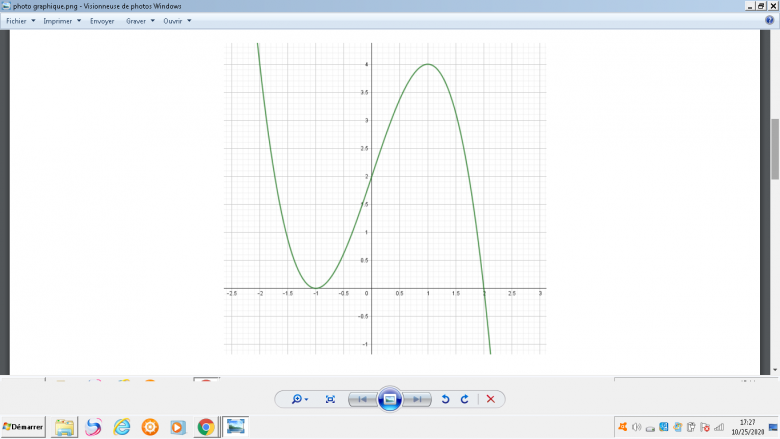Open the Graver dropdown menu

139,20
